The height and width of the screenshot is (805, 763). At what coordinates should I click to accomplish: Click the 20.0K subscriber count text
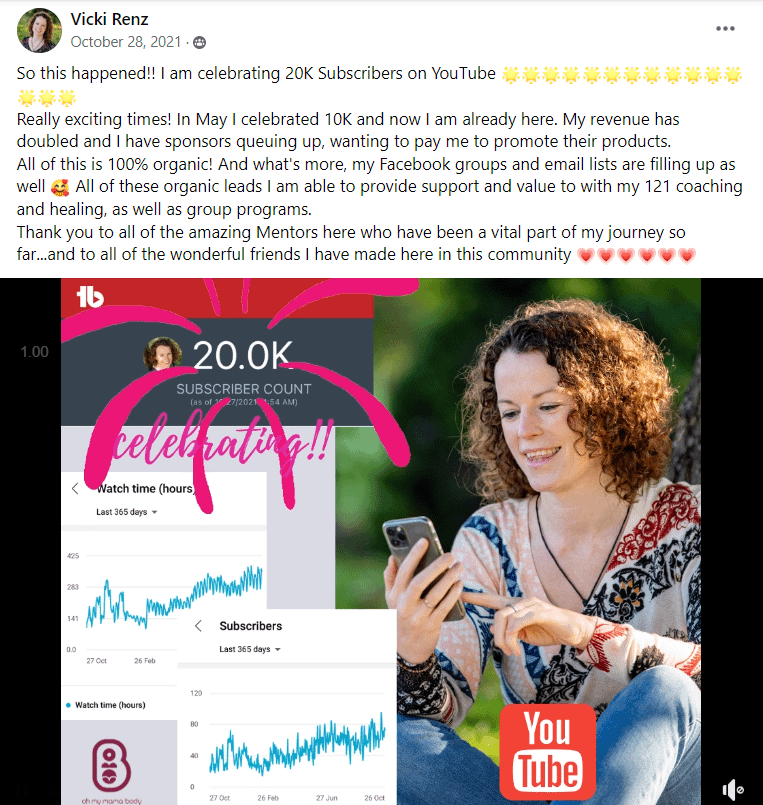tap(242, 355)
